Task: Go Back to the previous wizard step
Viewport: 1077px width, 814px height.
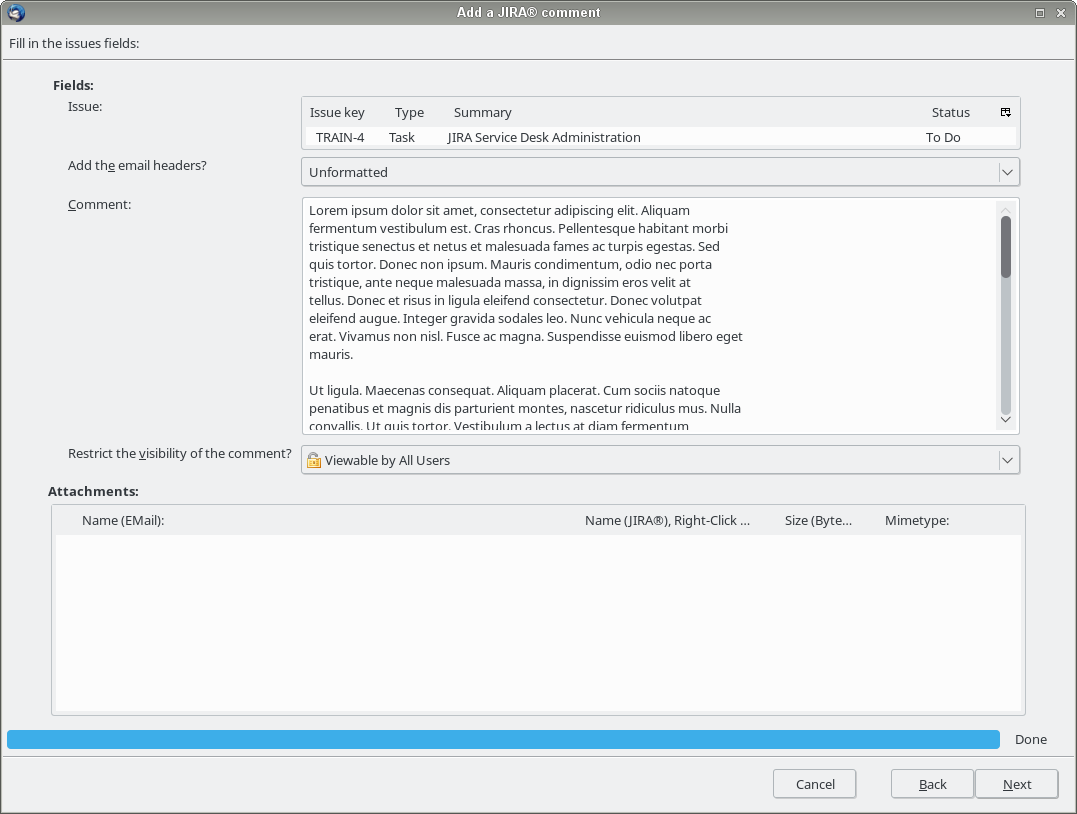Action: [x=932, y=784]
